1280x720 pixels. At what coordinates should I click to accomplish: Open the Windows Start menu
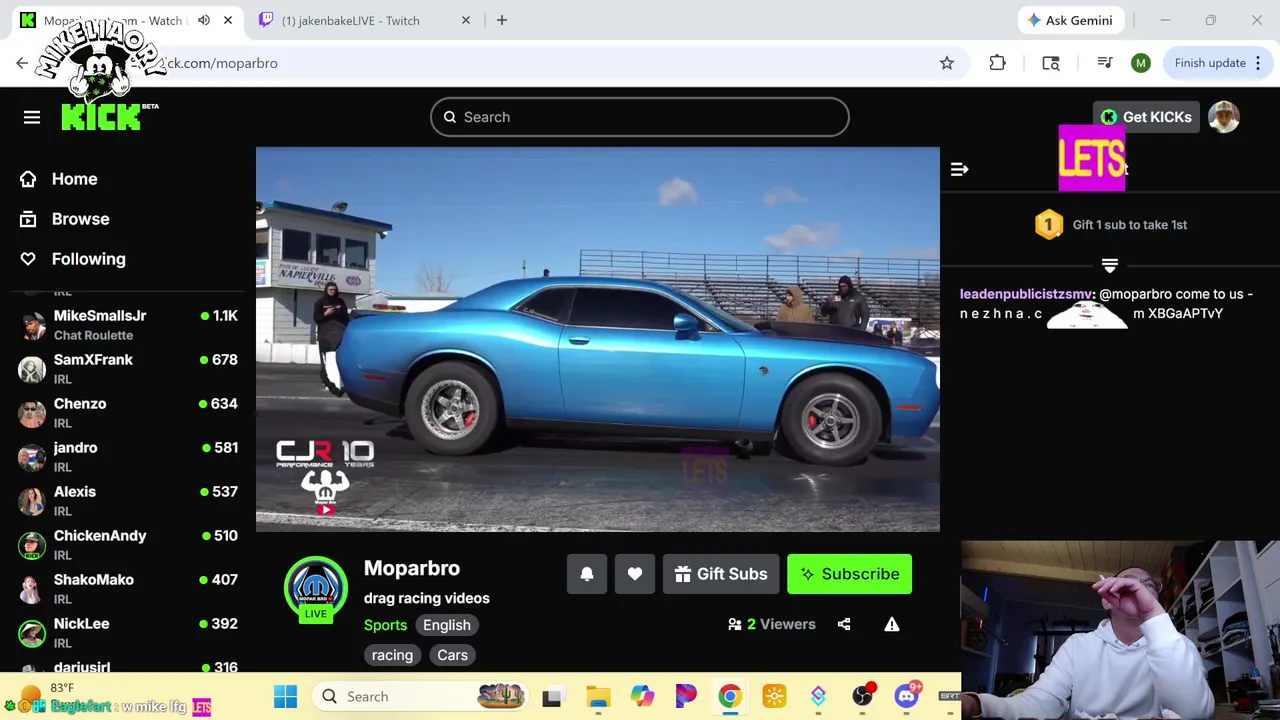coord(285,696)
